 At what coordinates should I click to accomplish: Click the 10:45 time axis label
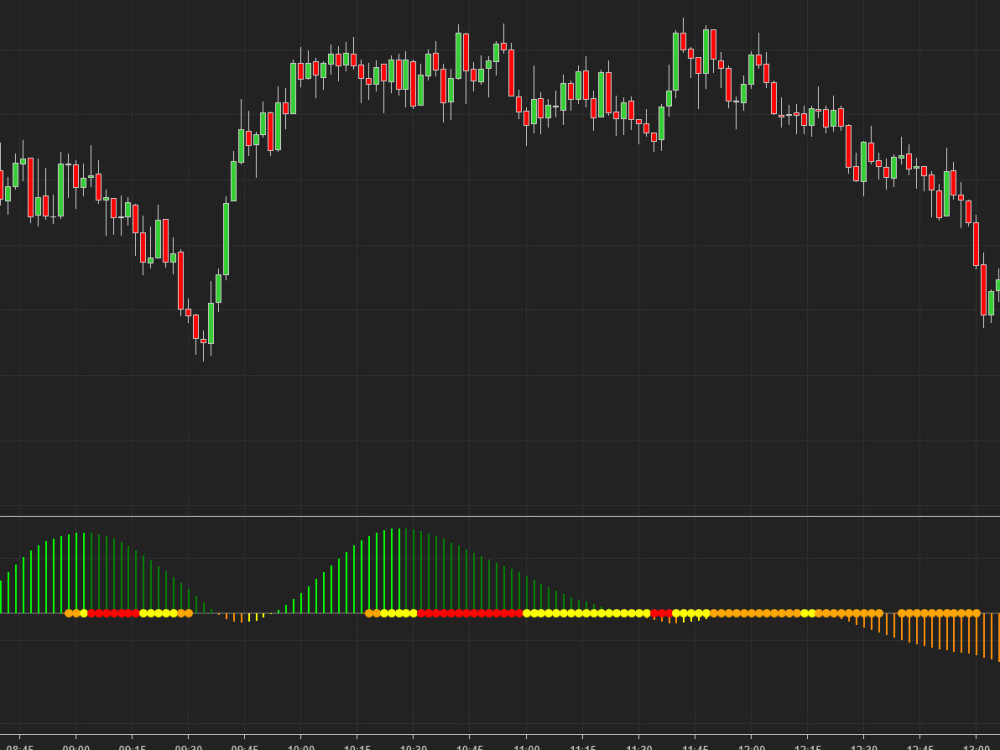coord(470,747)
